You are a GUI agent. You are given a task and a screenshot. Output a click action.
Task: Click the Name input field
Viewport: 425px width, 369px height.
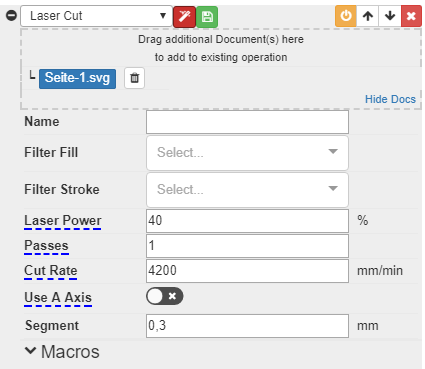247,122
